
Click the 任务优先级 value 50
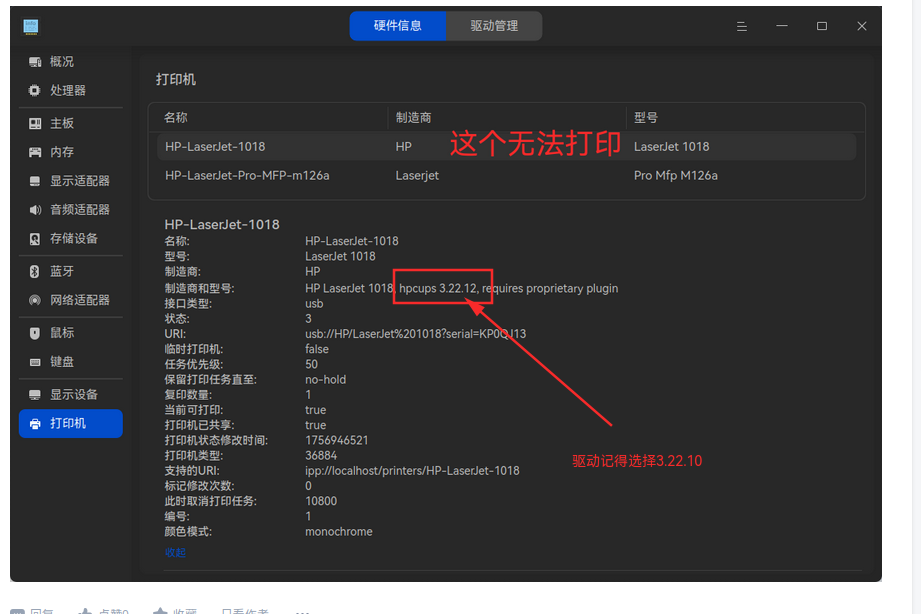[x=311, y=364]
